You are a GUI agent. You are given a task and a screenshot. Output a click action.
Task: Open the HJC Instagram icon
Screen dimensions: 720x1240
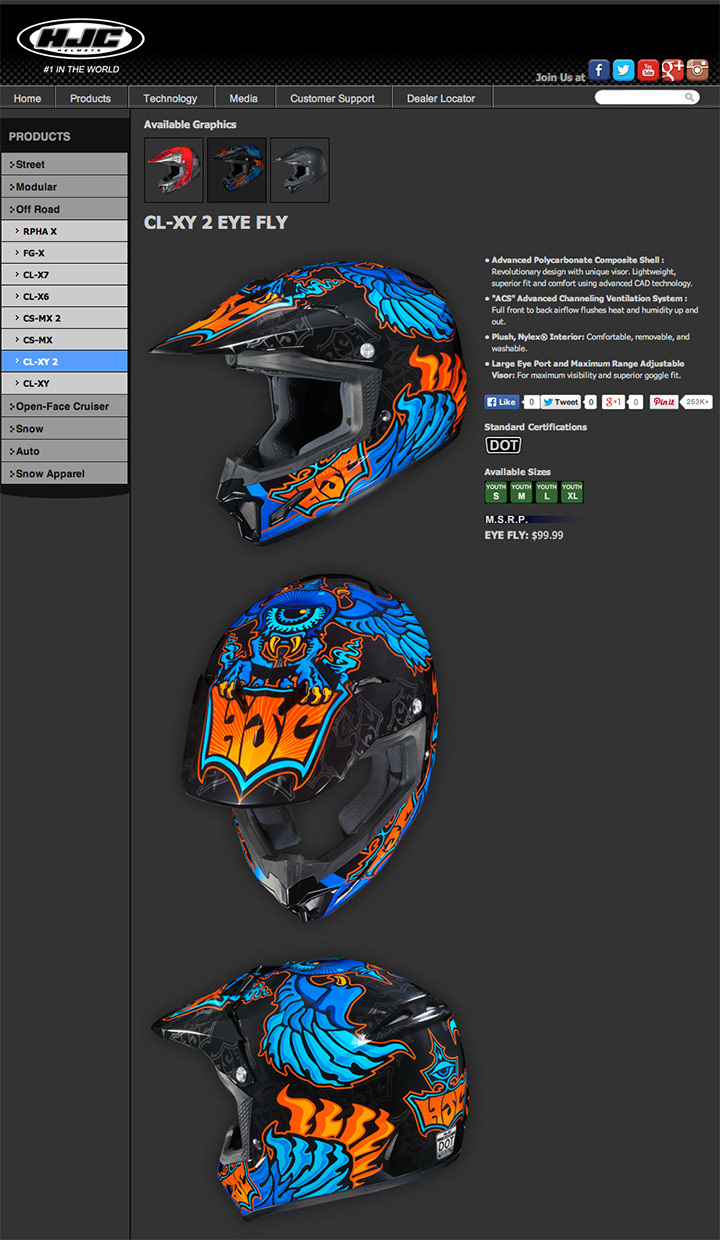(x=697, y=69)
